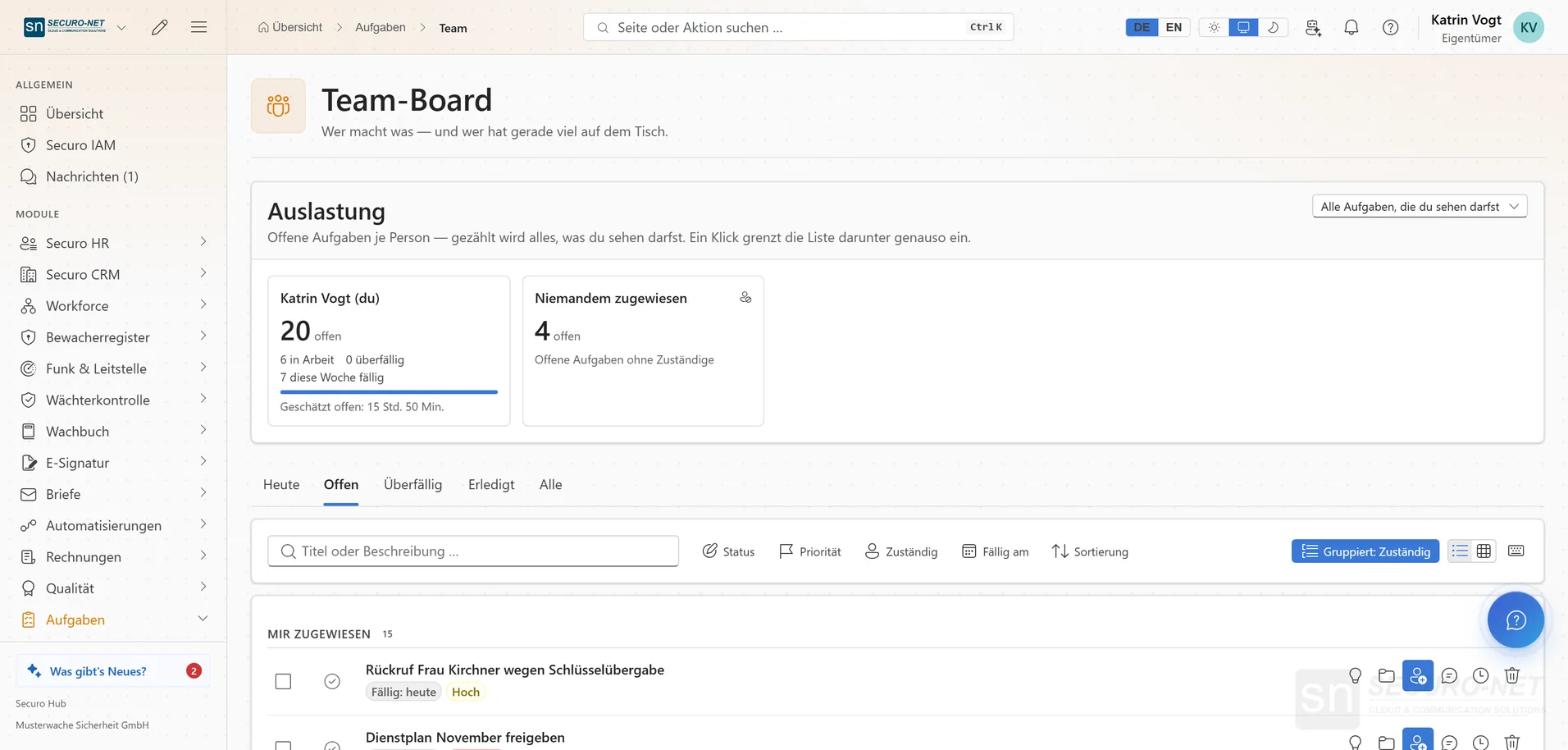Viewport: 1568px width, 750px height.
Task: Click the help question-mark icon in the top bar
Action: pos(1391,27)
